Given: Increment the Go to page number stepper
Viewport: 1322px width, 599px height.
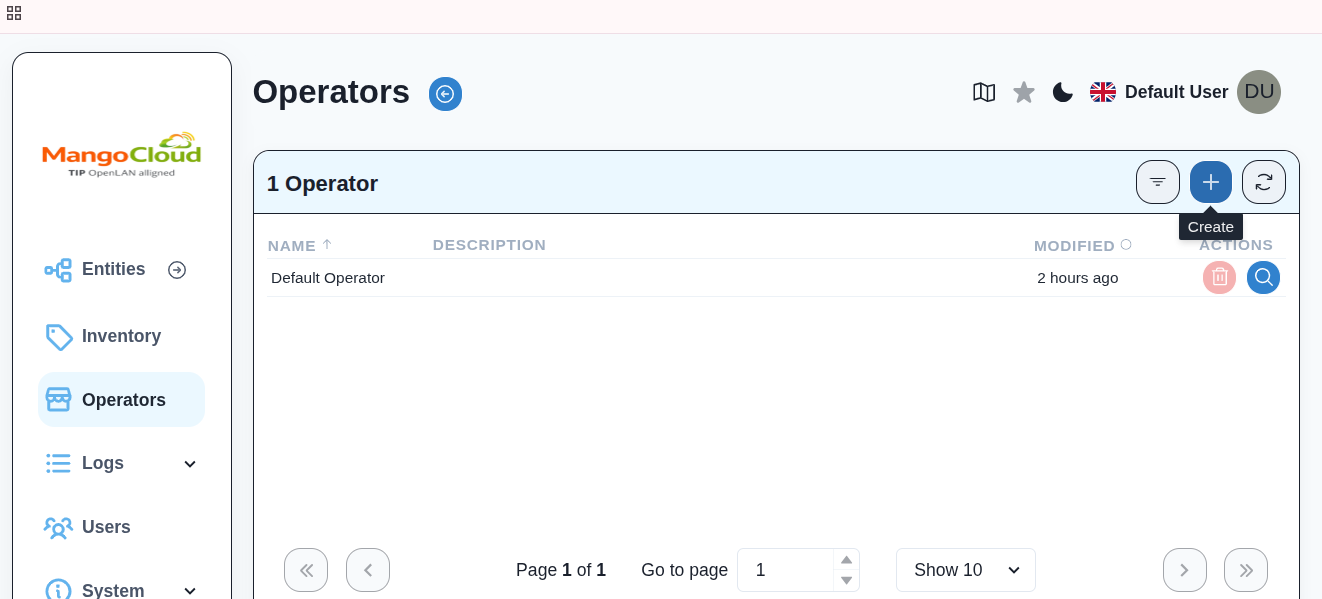Looking at the screenshot, I should pyautogui.click(x=846, y=560).
